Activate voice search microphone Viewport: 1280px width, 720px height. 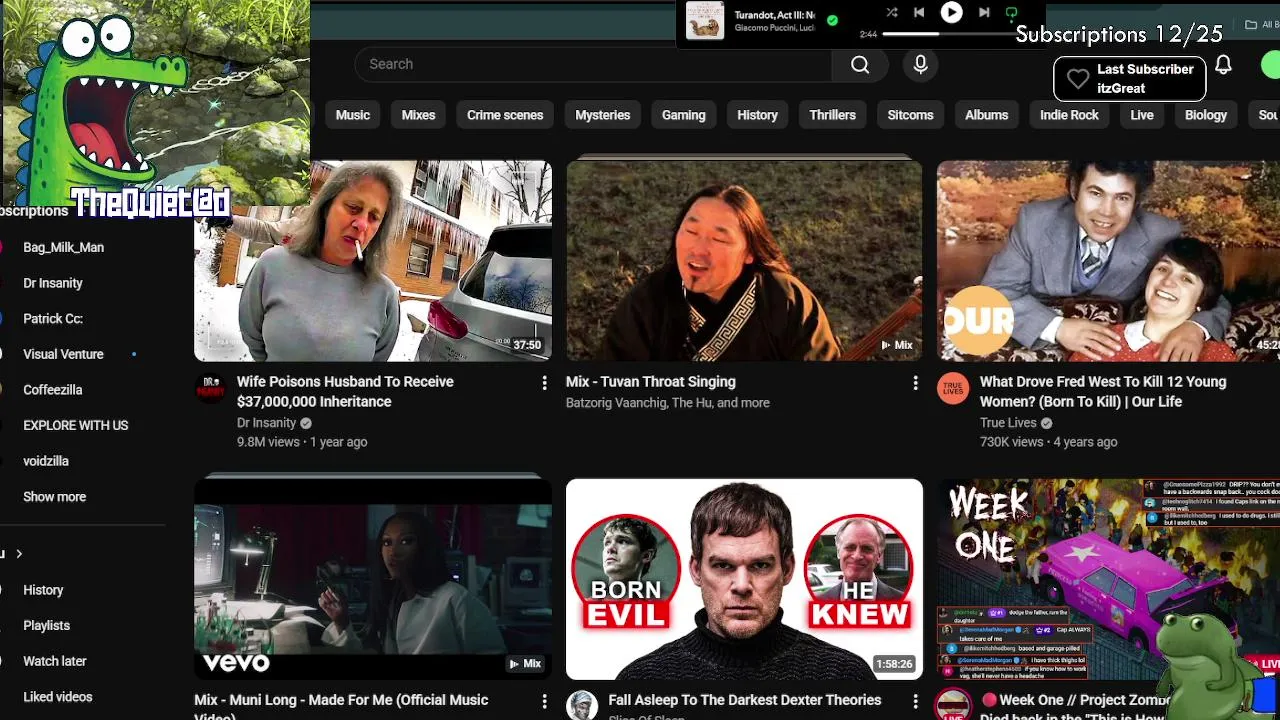point(920,64)
